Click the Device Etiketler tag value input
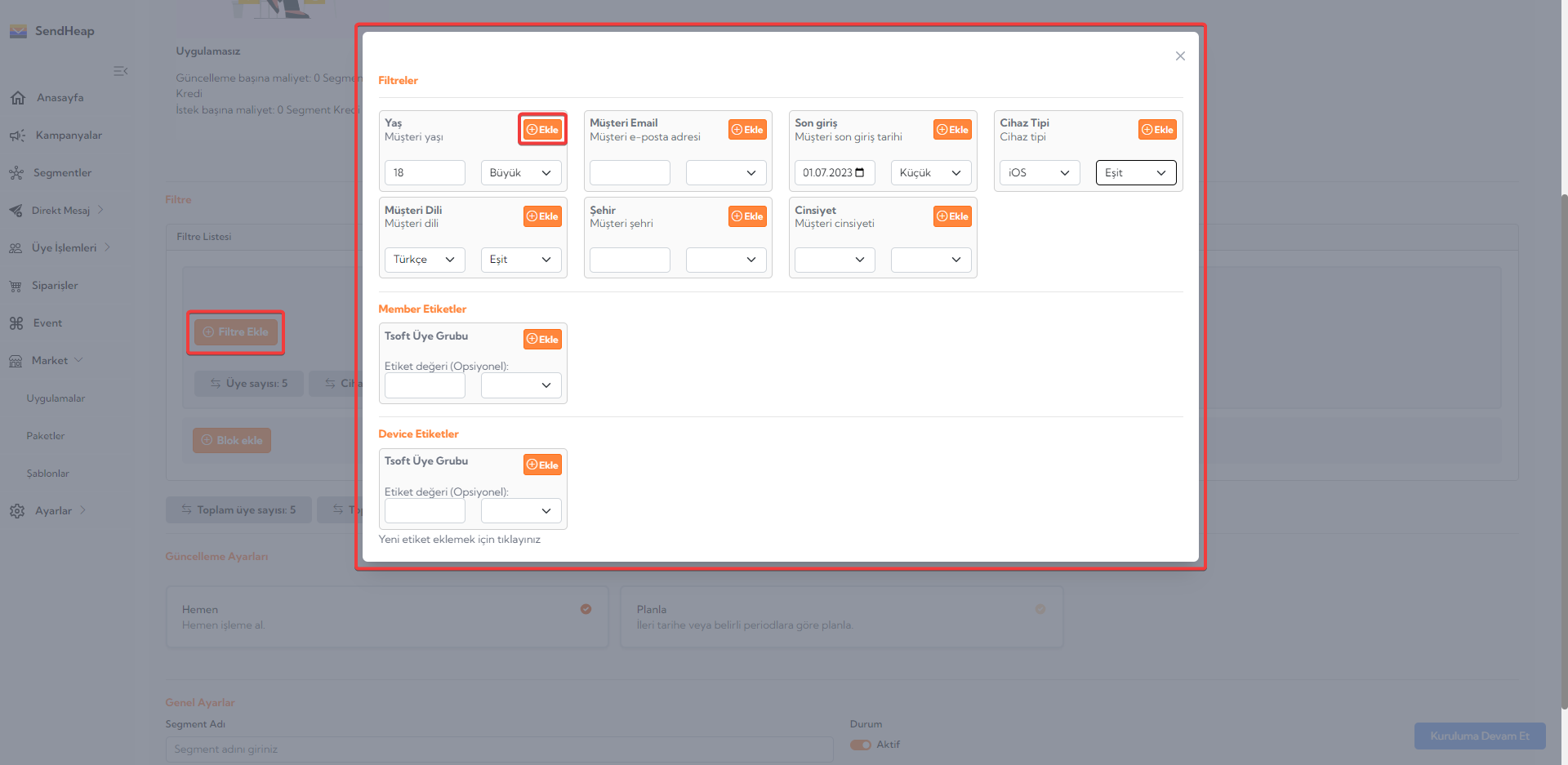The image size is (1568, 765). click(x=425, y=511)
